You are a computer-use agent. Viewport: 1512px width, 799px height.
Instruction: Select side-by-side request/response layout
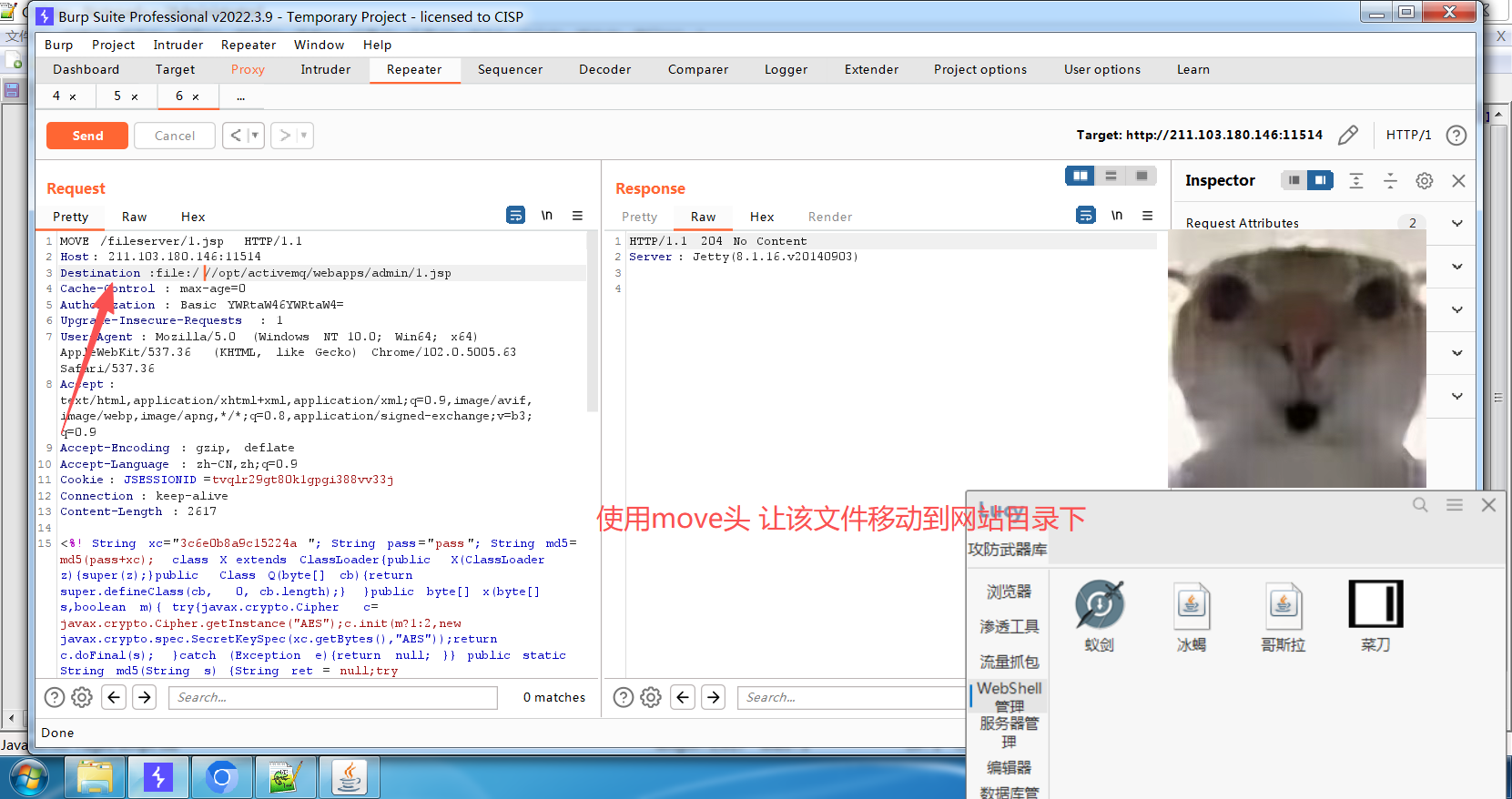(1081, 176)
